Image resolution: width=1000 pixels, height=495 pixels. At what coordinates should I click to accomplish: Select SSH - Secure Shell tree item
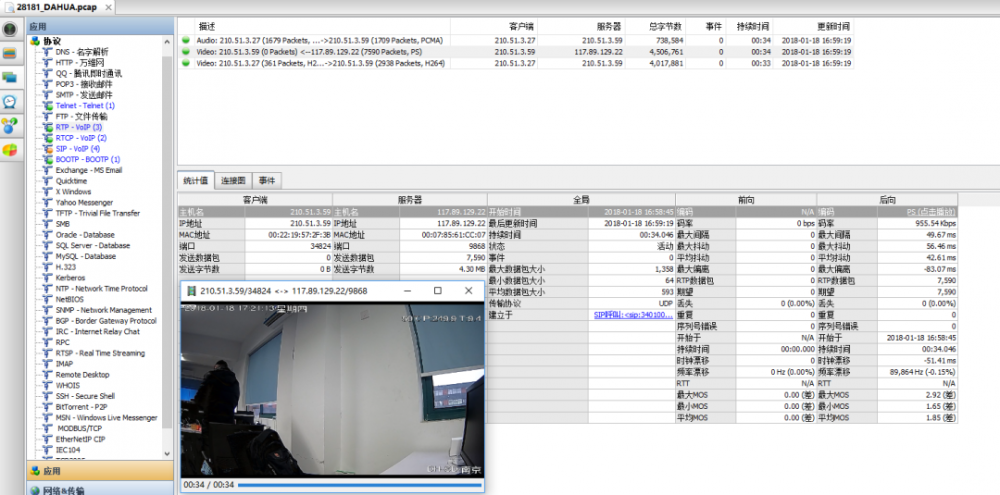point(85,396)
